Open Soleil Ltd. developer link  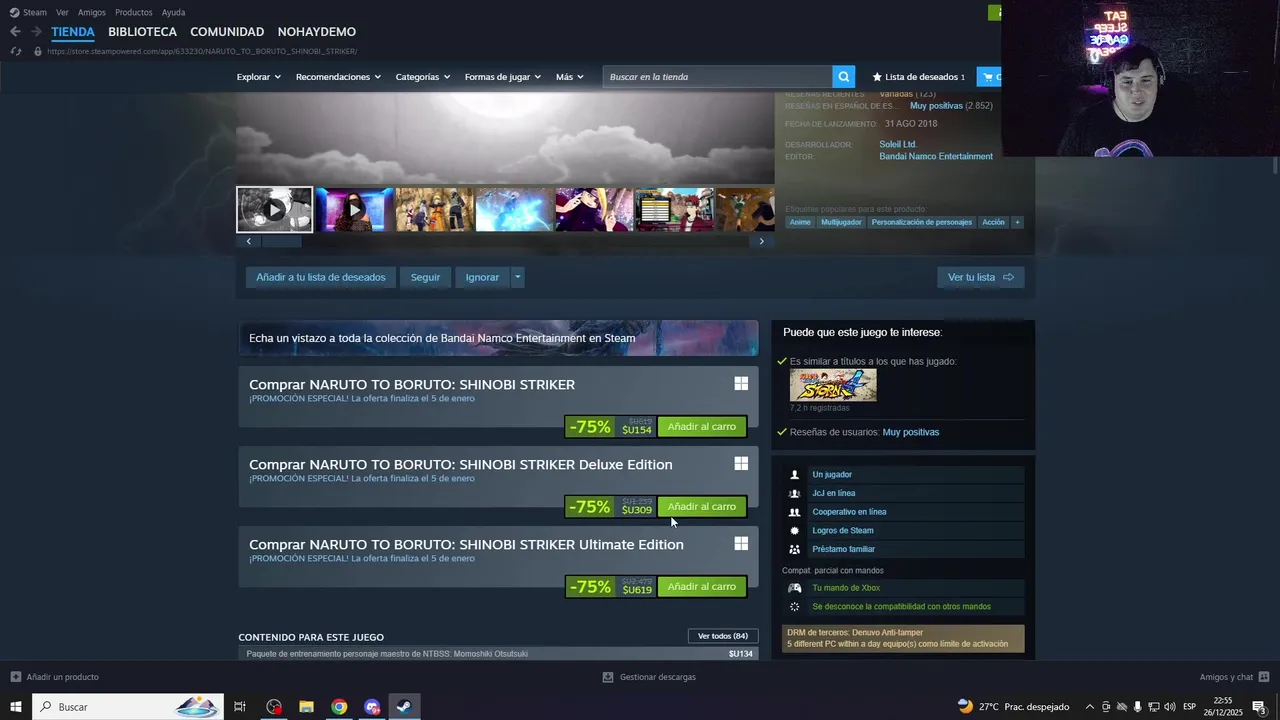(x=898, y=144)
